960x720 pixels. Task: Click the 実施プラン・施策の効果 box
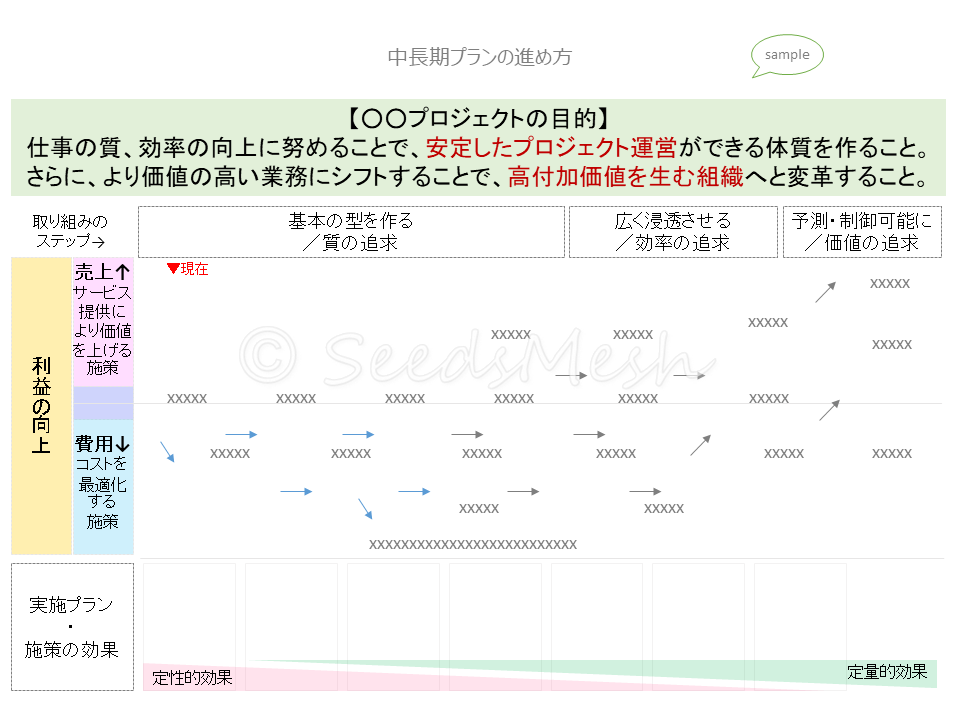pos(72,627)
